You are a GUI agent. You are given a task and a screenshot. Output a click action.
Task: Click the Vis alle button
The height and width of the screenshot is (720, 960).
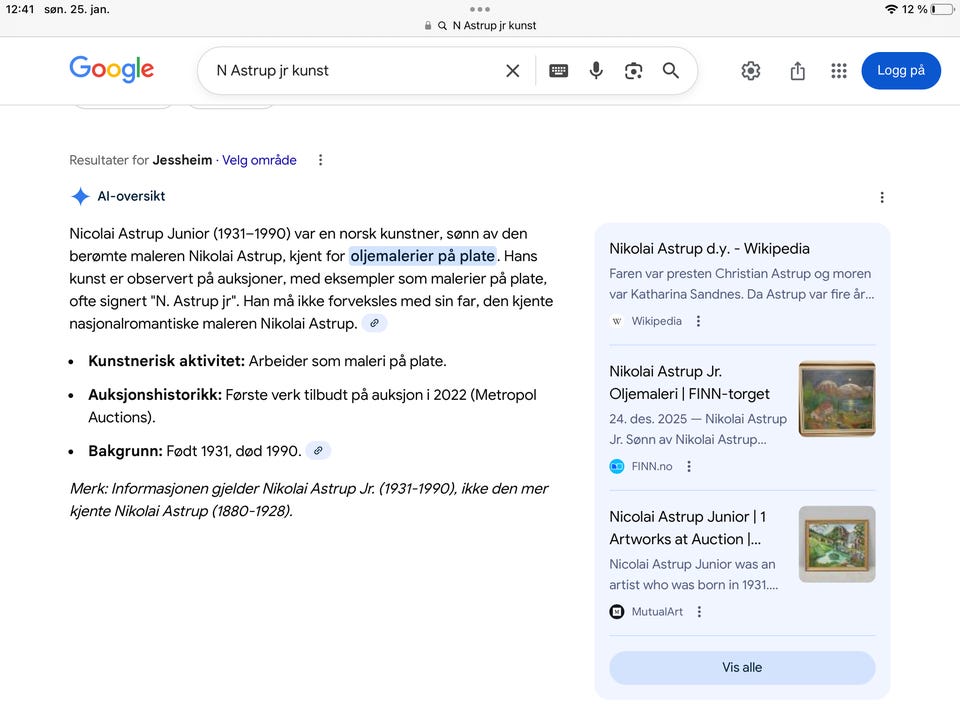742,667
